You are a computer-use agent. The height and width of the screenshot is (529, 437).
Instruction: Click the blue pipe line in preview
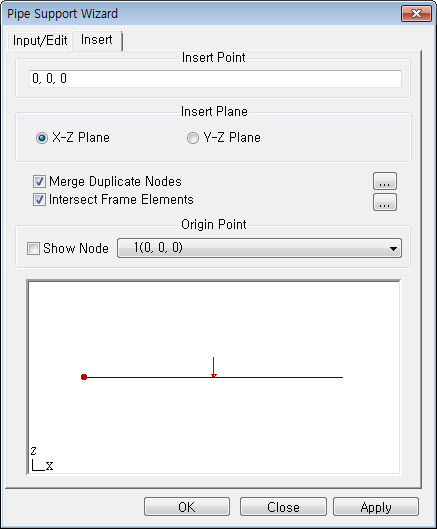pyautogui.click(x=215, y=377)
